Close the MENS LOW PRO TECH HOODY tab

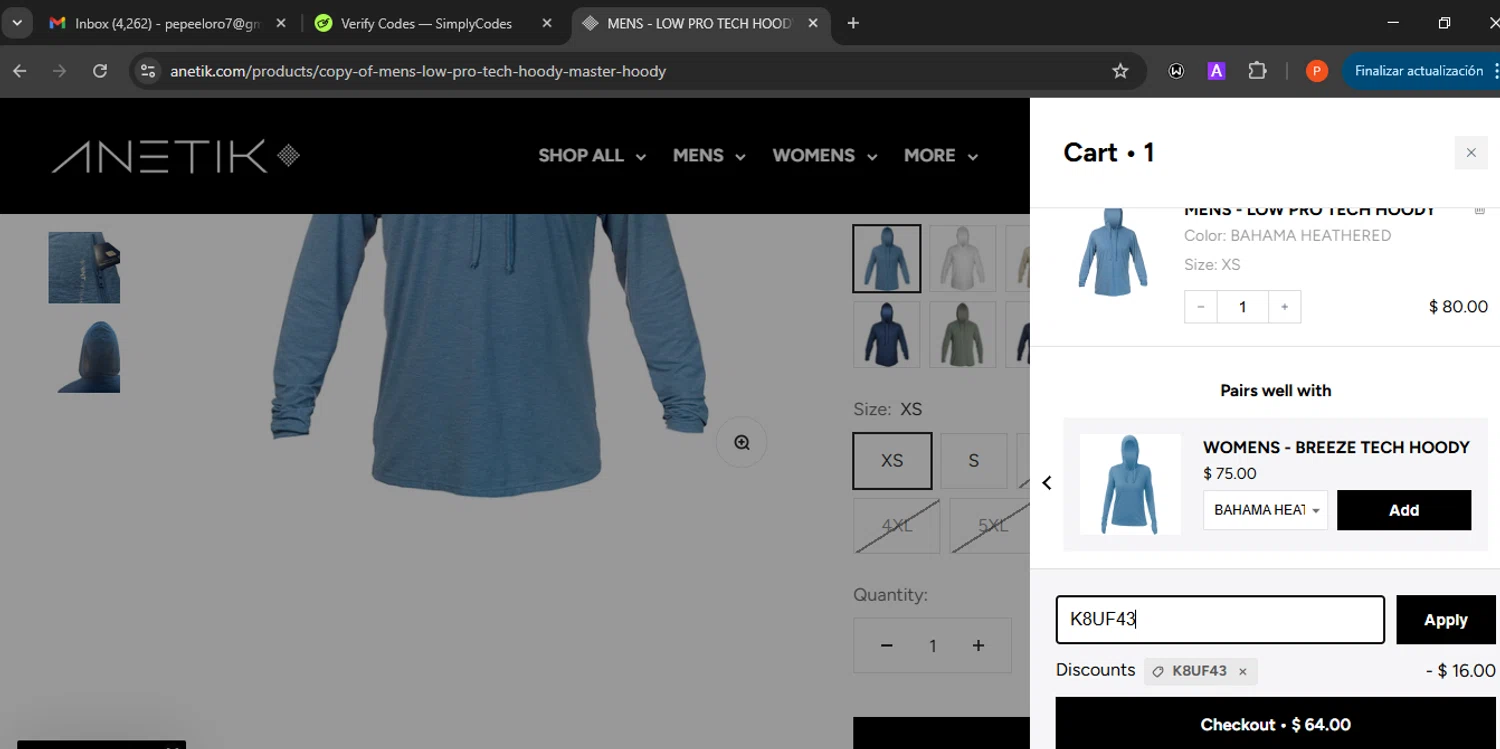point(813,23)
